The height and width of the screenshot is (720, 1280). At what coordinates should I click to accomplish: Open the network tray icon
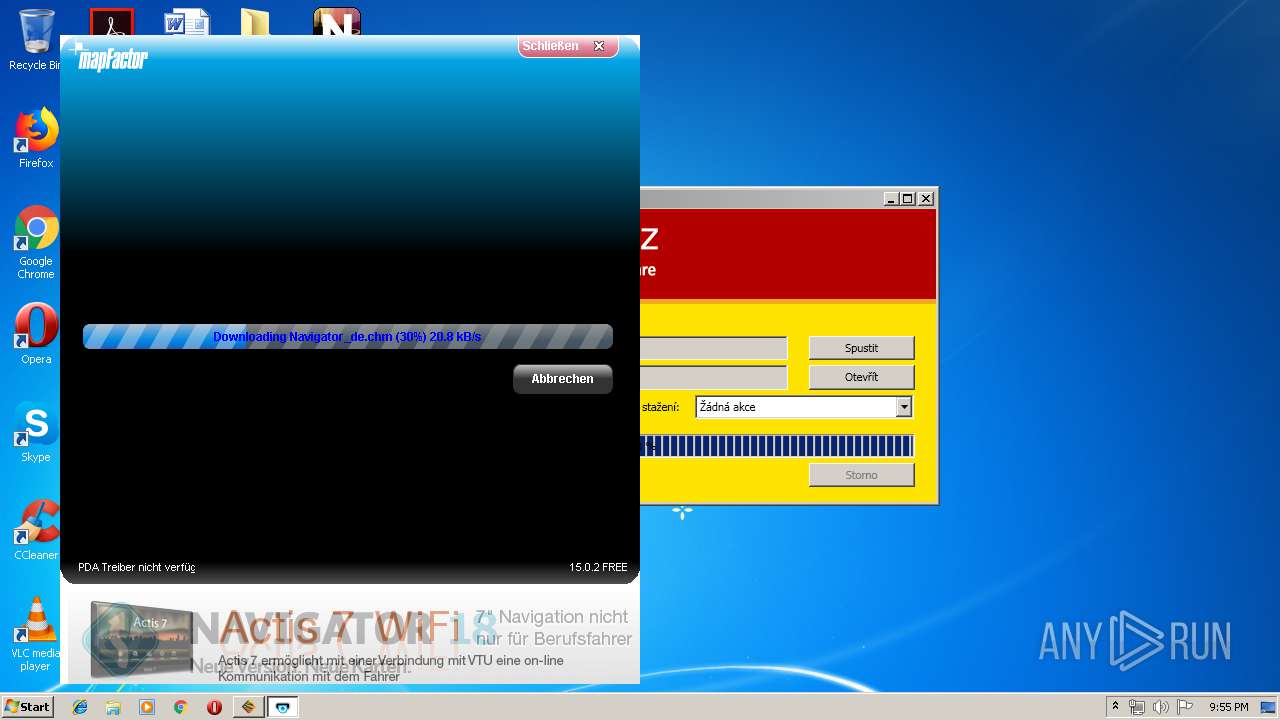click(x=1137, y=707)
